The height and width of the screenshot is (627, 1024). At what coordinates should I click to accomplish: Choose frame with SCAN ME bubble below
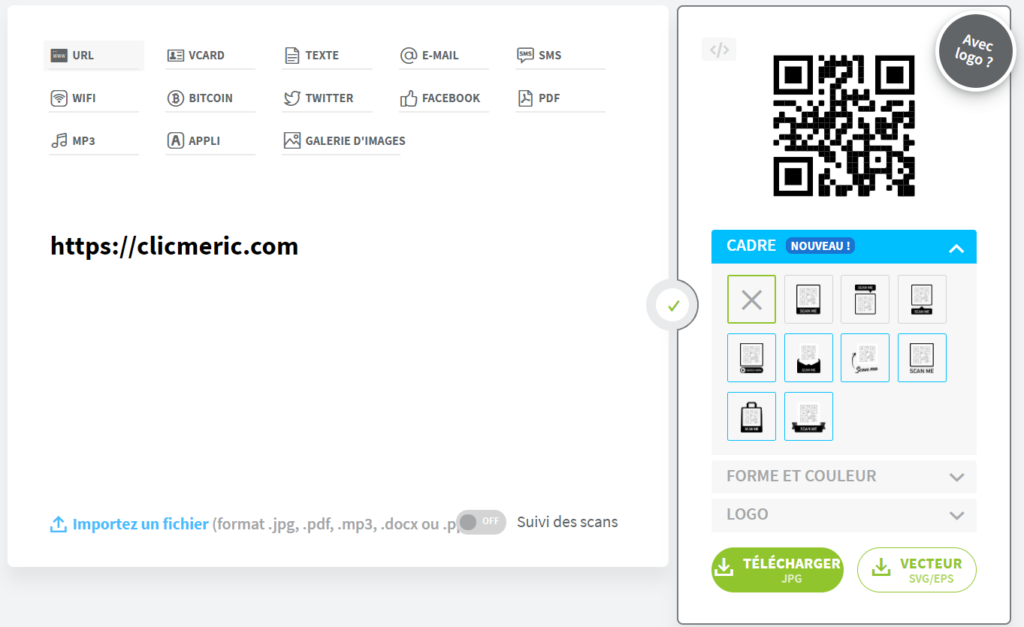coord(922,300)
